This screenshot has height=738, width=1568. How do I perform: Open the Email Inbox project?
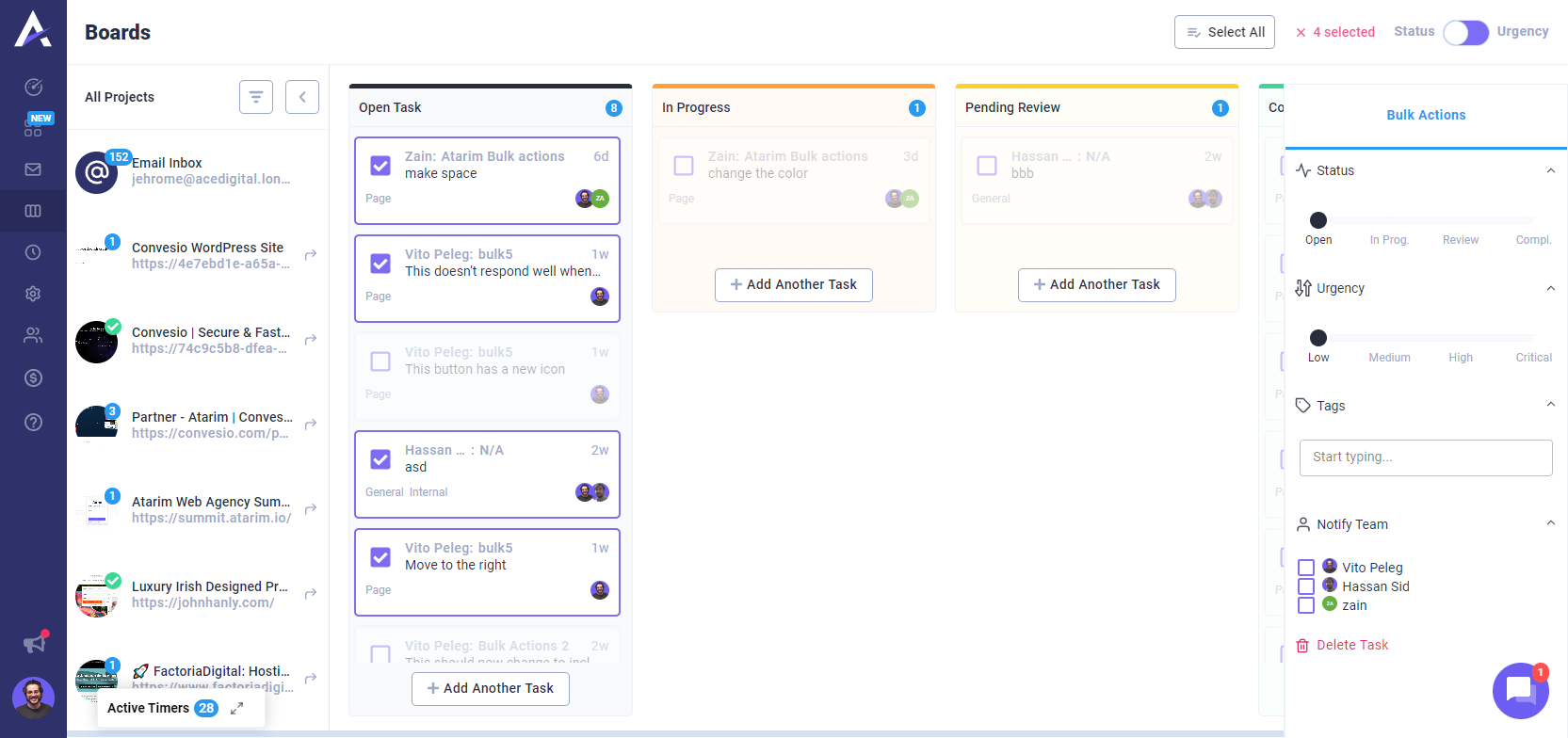[211, 171]
